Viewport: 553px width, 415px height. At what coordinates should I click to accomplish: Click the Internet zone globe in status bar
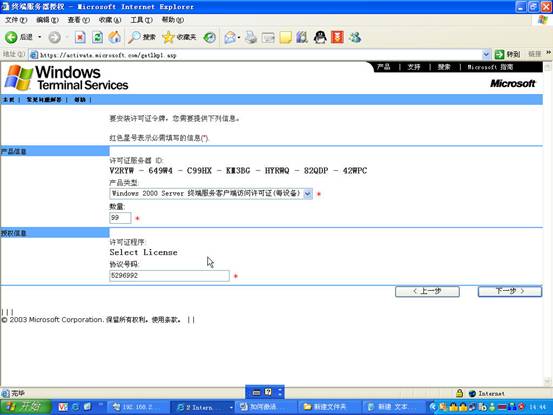[472, 393]
